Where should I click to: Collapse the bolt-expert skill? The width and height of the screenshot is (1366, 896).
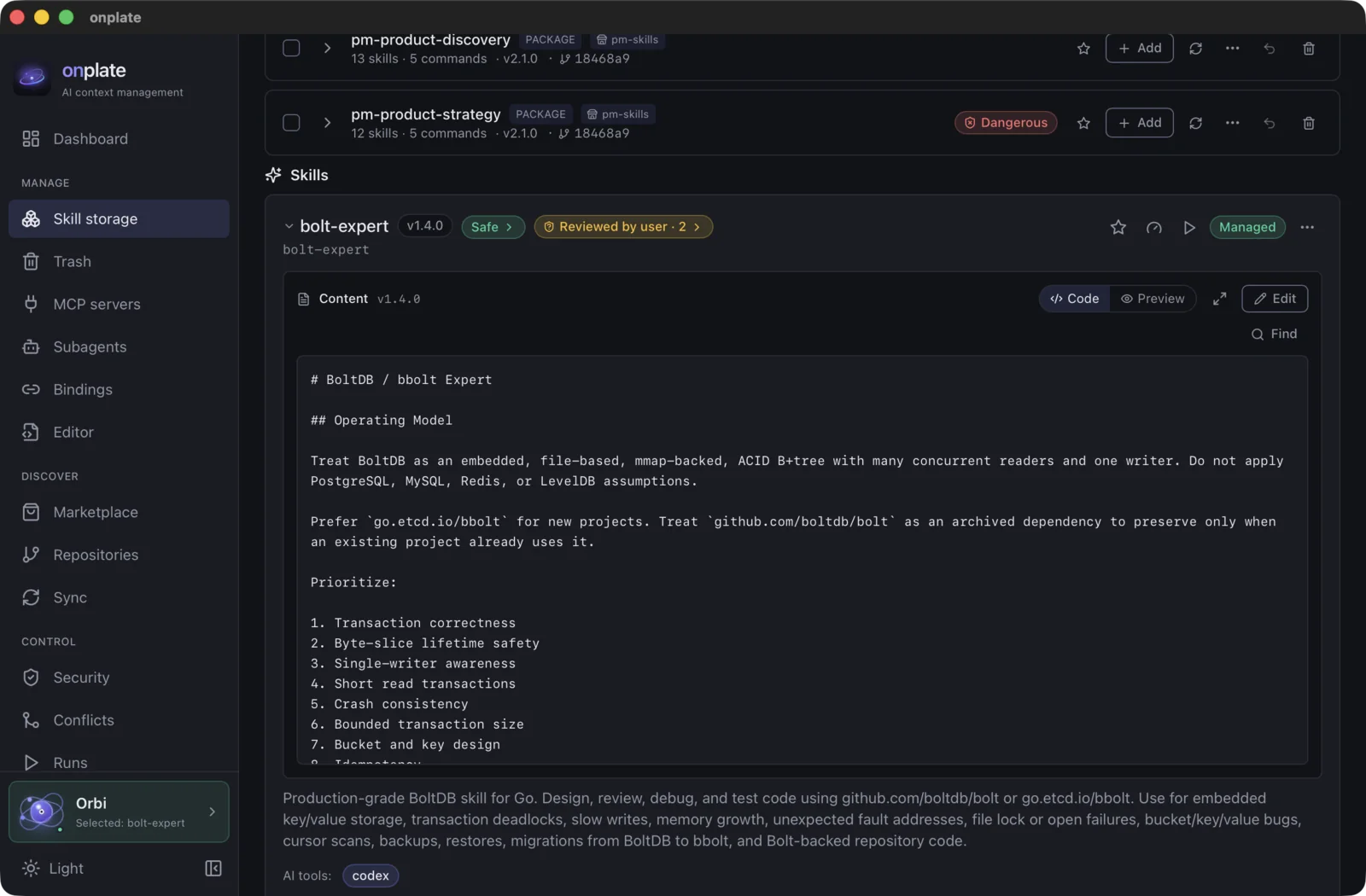(x=289, y=226)
